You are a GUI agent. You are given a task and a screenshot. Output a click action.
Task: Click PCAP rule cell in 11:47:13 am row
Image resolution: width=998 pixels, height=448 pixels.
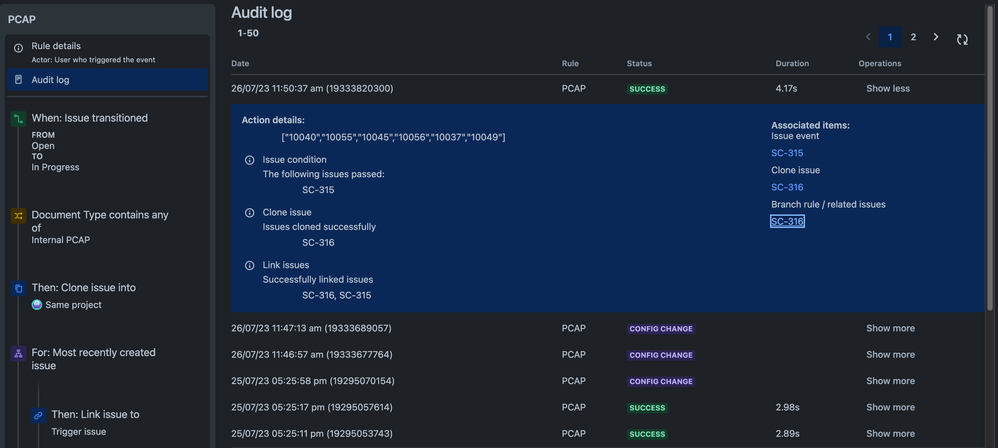coord(573,328)
